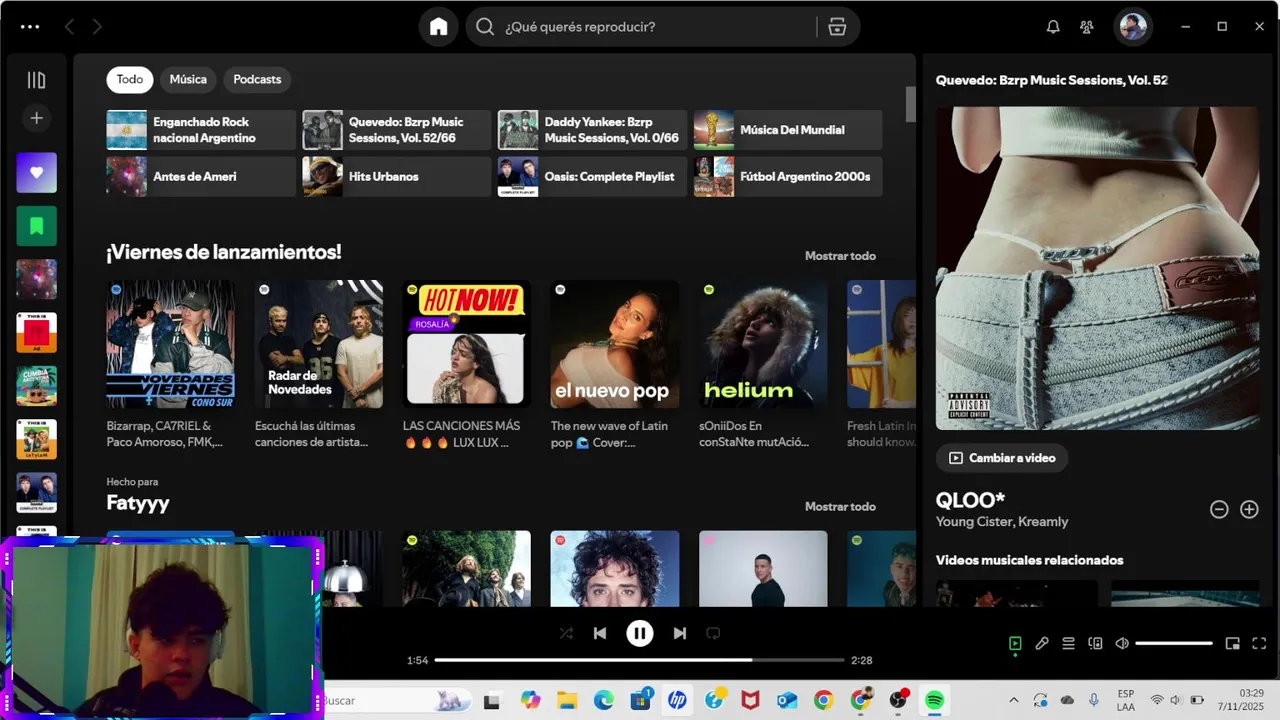Image resolution: width=1280 pixels, height=720 pixels.
Task: Create a new playlist with plus icon
Action: 36,118
